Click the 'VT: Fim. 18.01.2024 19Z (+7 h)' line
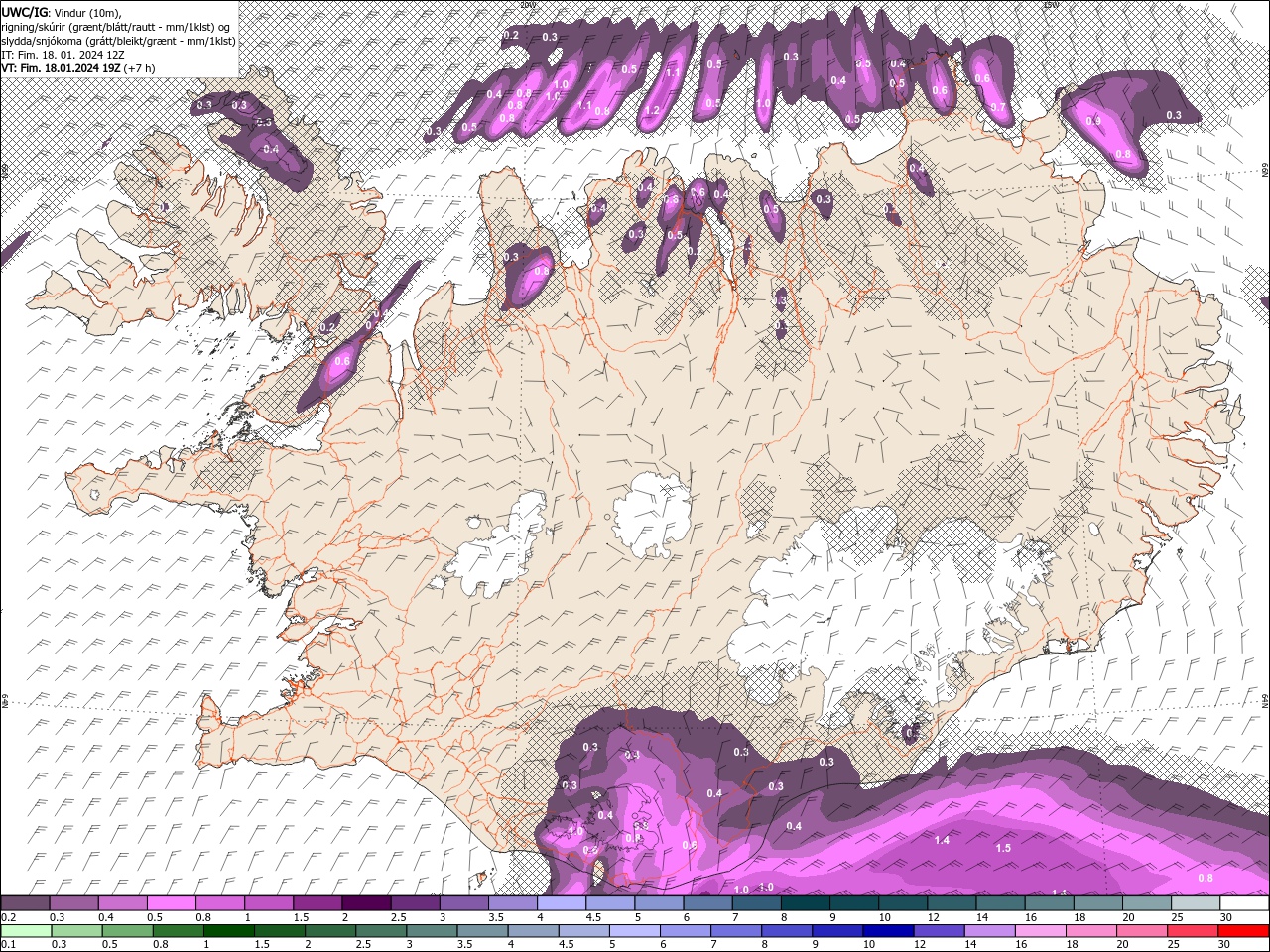The width and height of the screenshot is (1270, 952). tap(79, 69)
